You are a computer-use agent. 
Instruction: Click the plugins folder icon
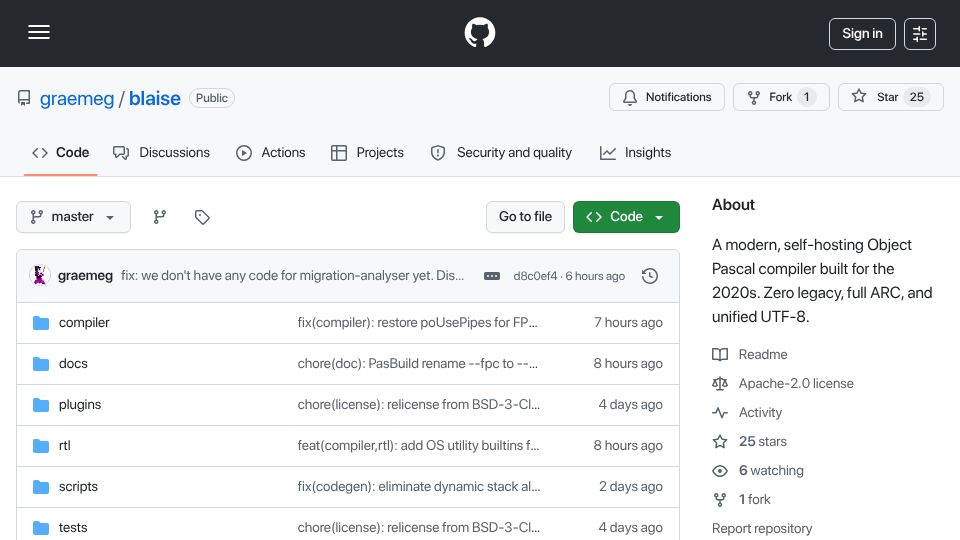[40, 405]
